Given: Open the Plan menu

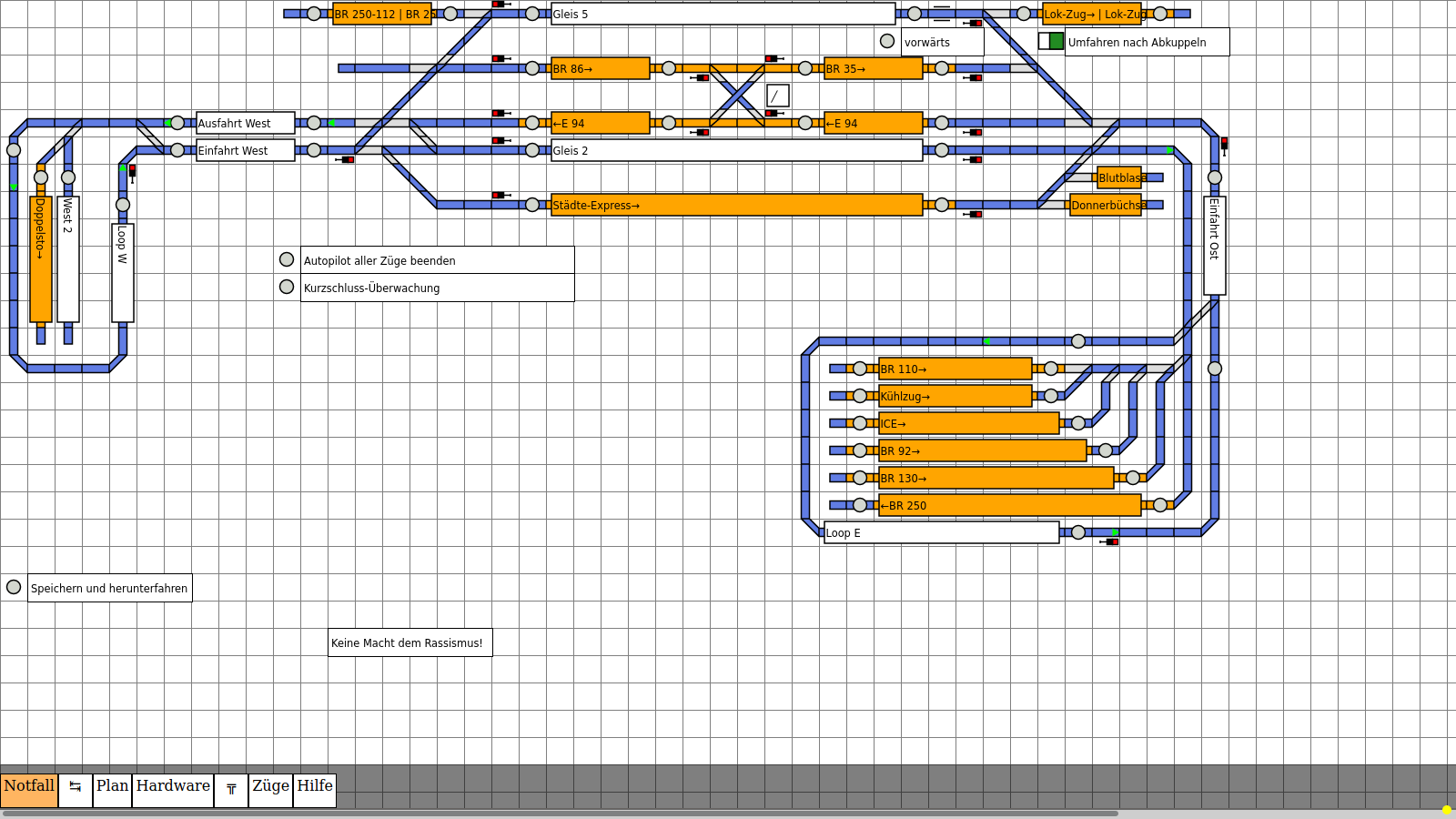Looking at the screenshot, I should click(113, 787).
